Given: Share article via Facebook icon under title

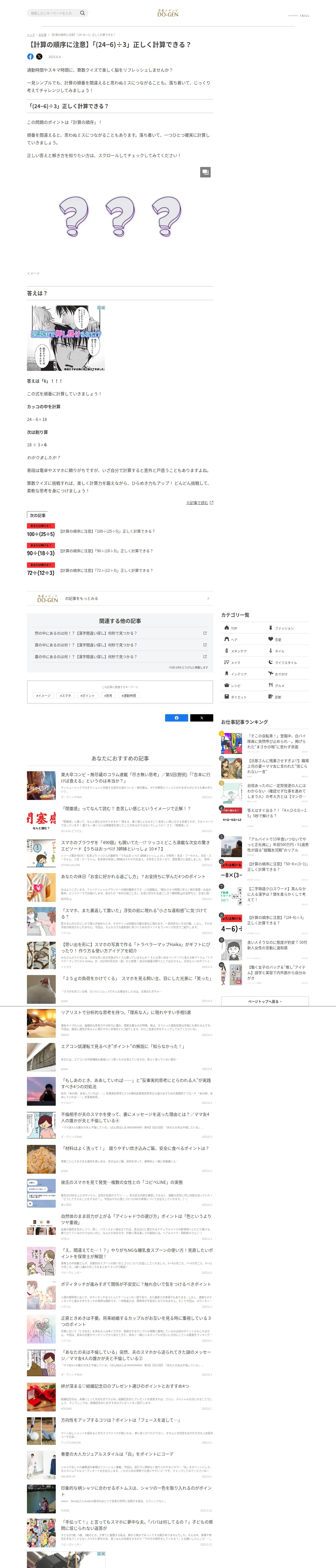Looking at the screenshot, I should (31, 57).
